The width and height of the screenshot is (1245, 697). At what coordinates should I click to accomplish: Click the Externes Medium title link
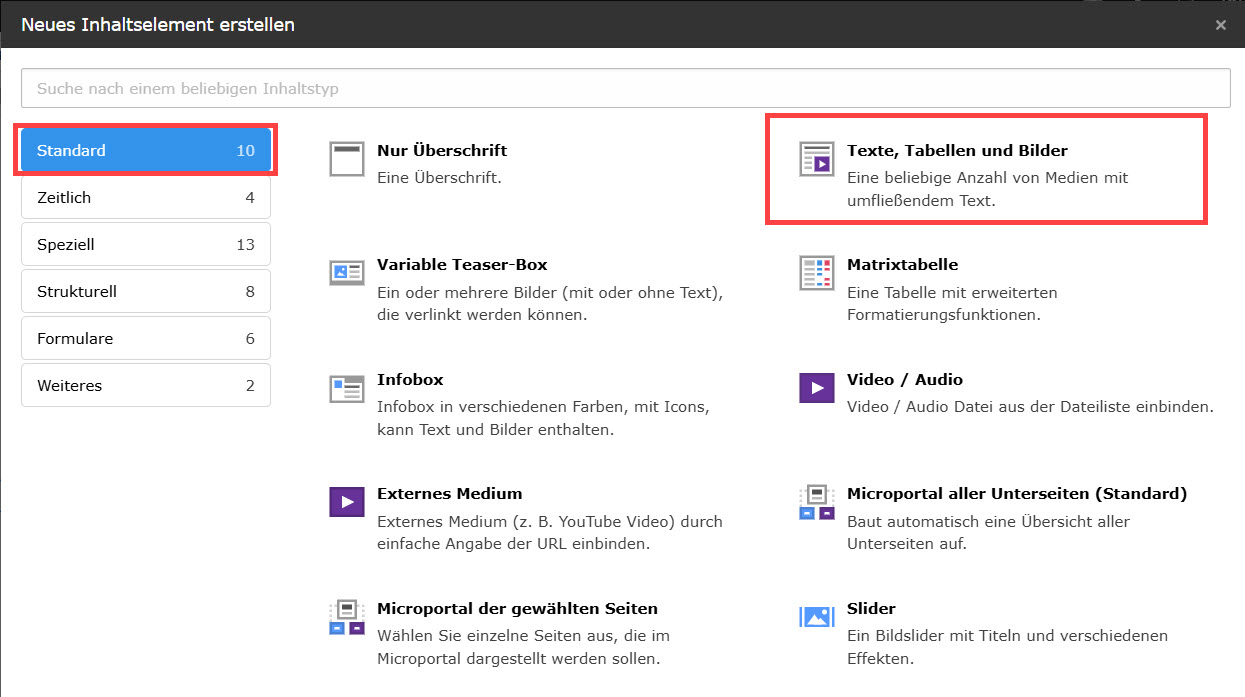coord(449,494)
